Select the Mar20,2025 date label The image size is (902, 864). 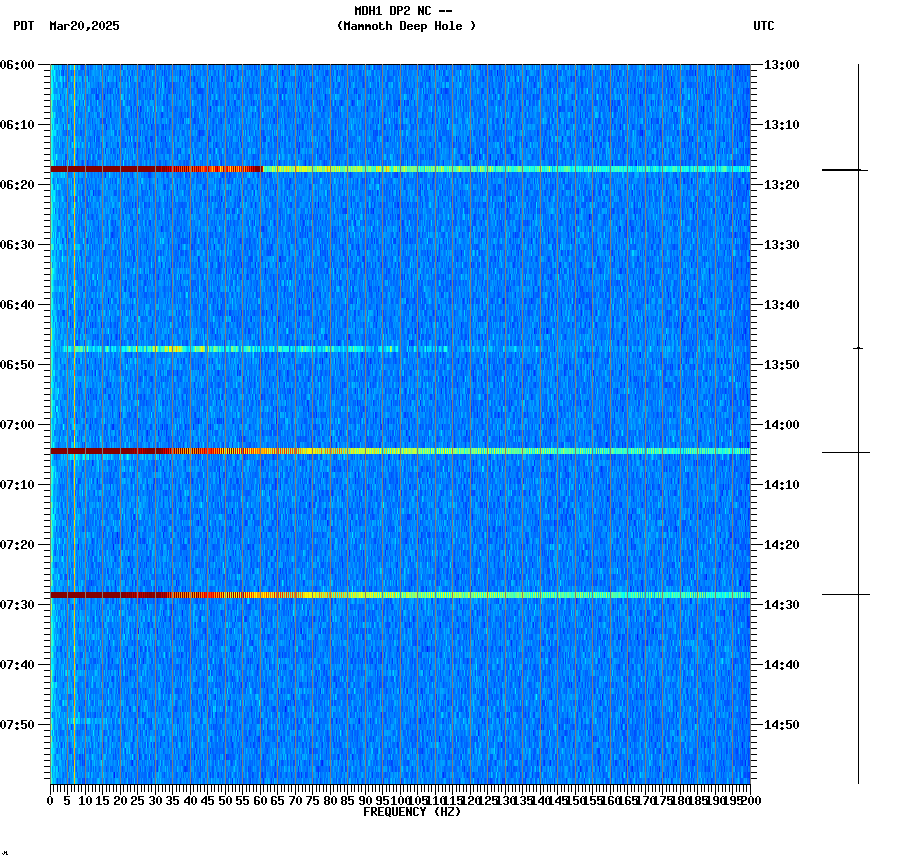coord(84,27)
